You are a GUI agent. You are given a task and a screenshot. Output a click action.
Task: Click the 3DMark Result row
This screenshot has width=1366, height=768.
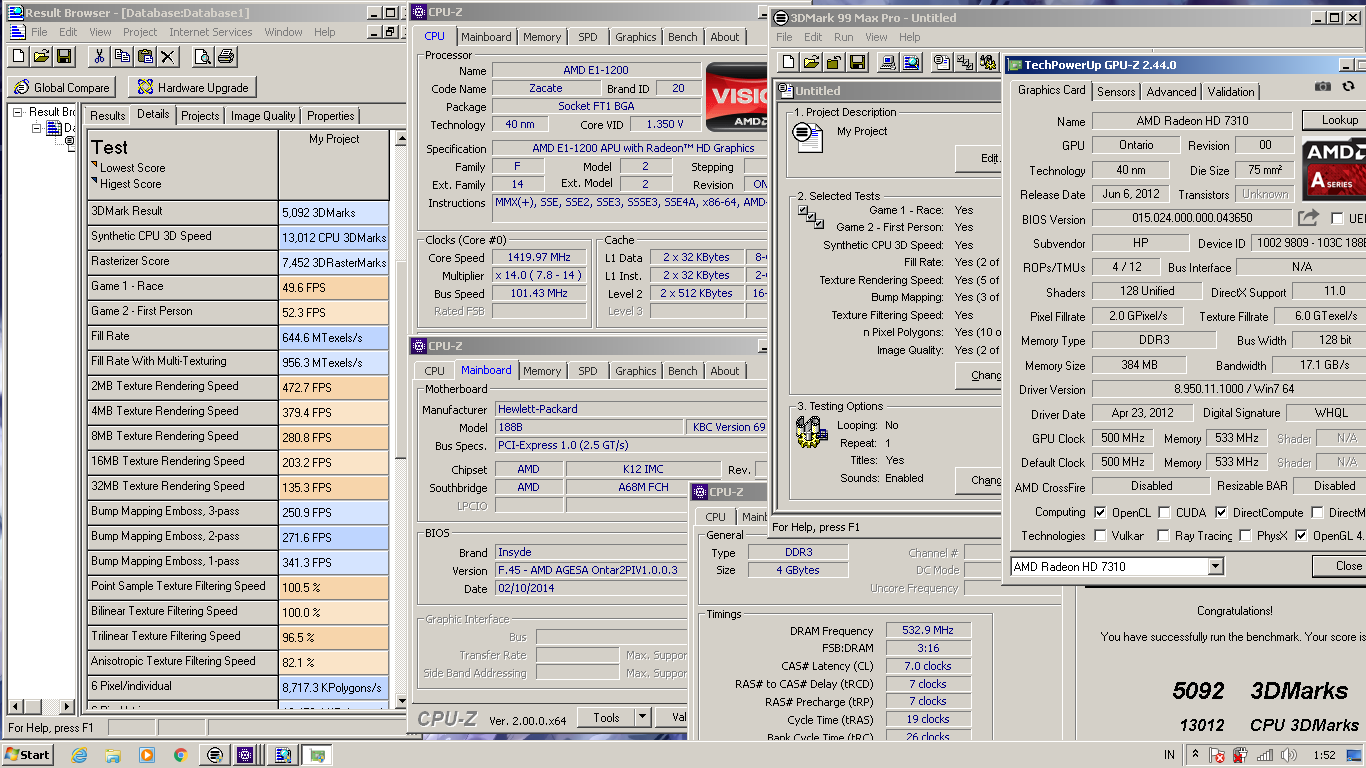pos(238,212)
